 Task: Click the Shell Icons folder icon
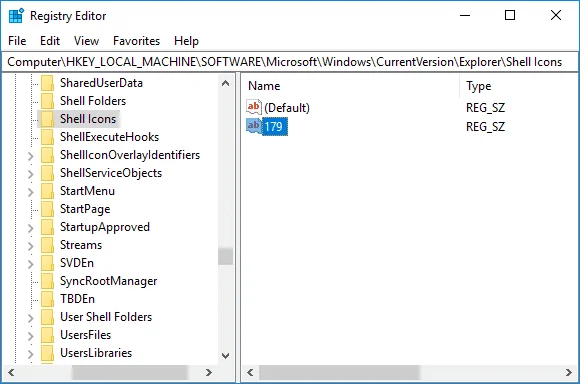coord(47,119)
